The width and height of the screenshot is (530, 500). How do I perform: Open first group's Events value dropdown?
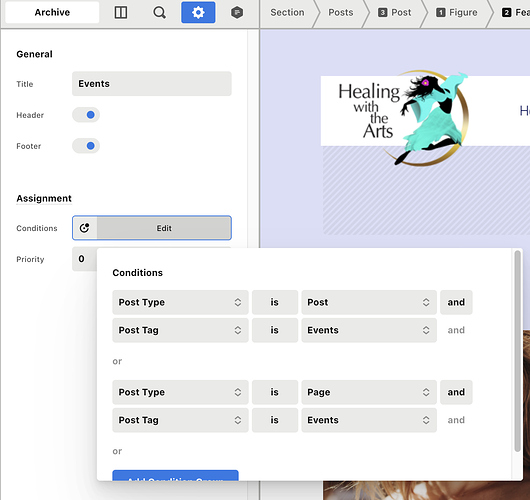pos(369,330)
